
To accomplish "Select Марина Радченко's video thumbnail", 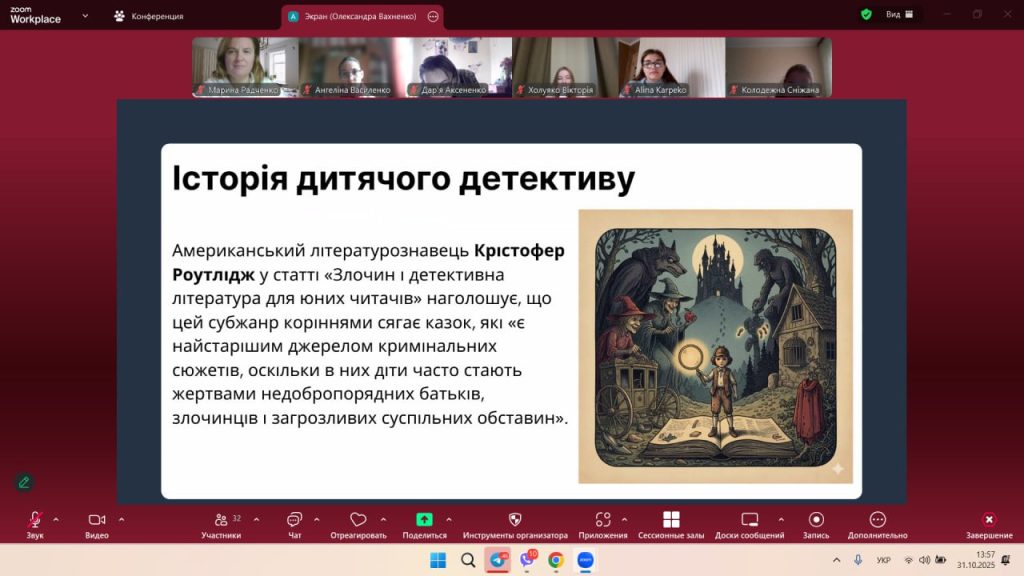I will 245,67.
